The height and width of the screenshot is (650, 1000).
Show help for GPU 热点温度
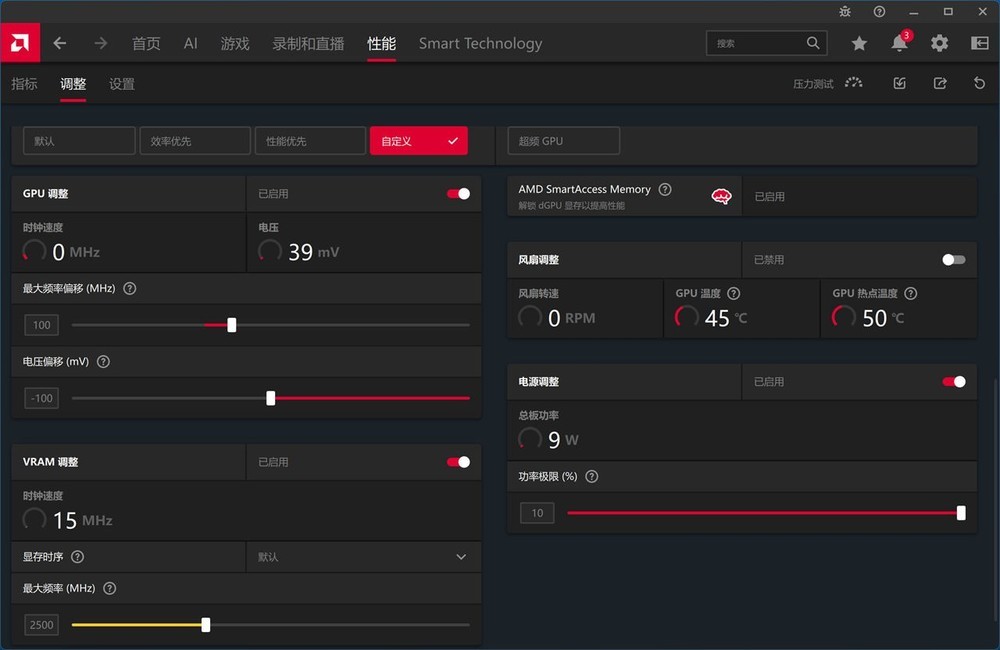point(911,293)
